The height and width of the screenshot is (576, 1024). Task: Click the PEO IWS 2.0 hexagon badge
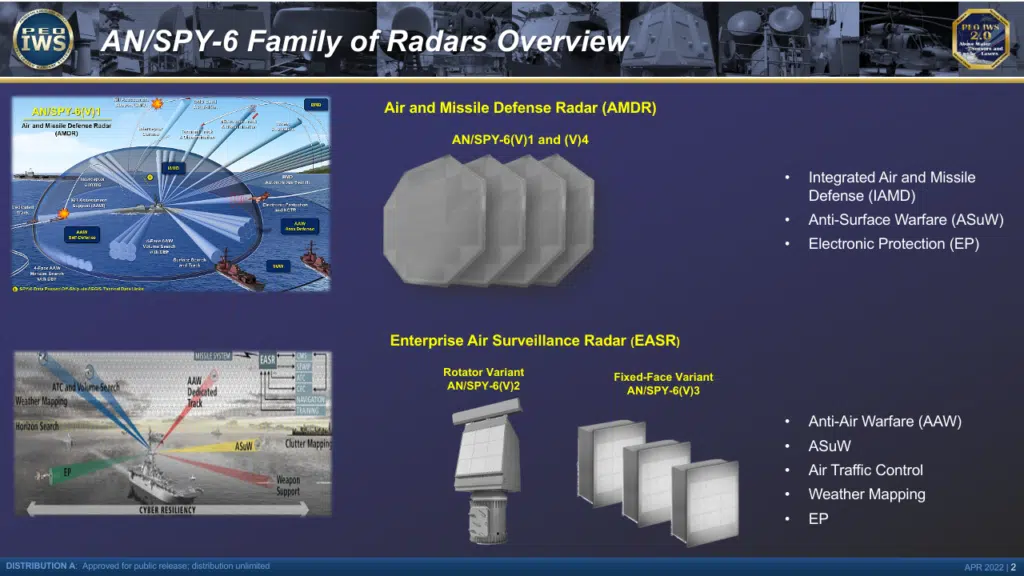point(980,39)
